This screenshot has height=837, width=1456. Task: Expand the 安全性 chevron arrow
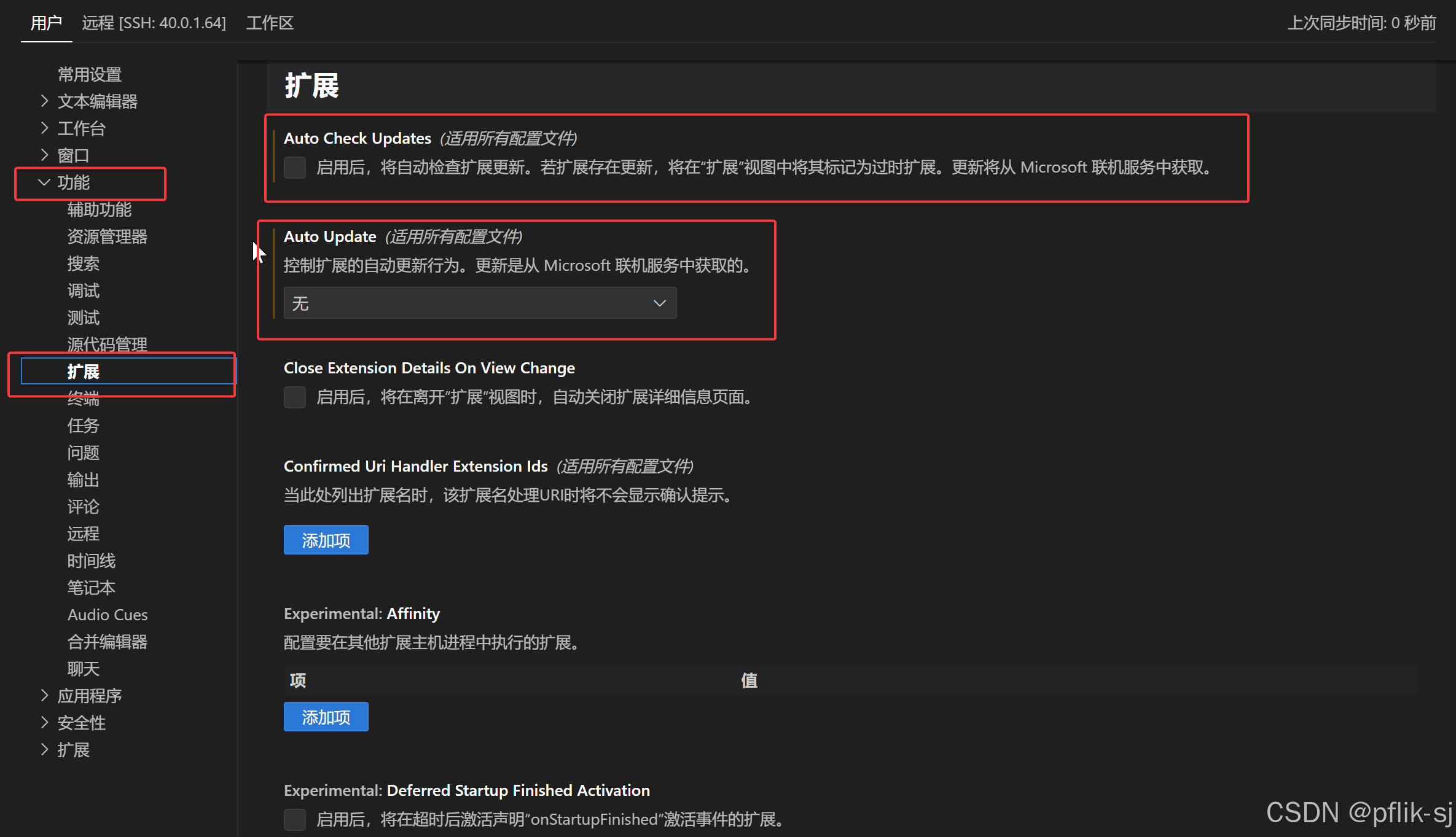[x=44, y=722]
